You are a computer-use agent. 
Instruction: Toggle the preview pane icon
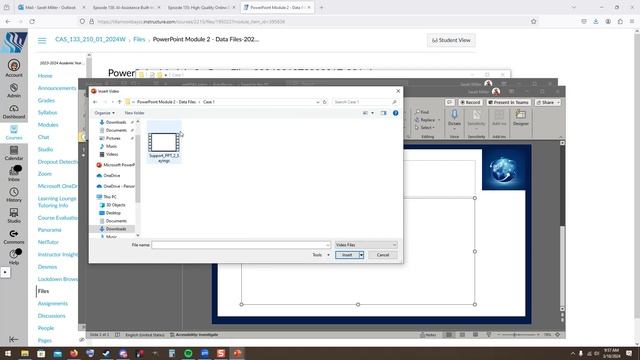click(x=383, y=113)
